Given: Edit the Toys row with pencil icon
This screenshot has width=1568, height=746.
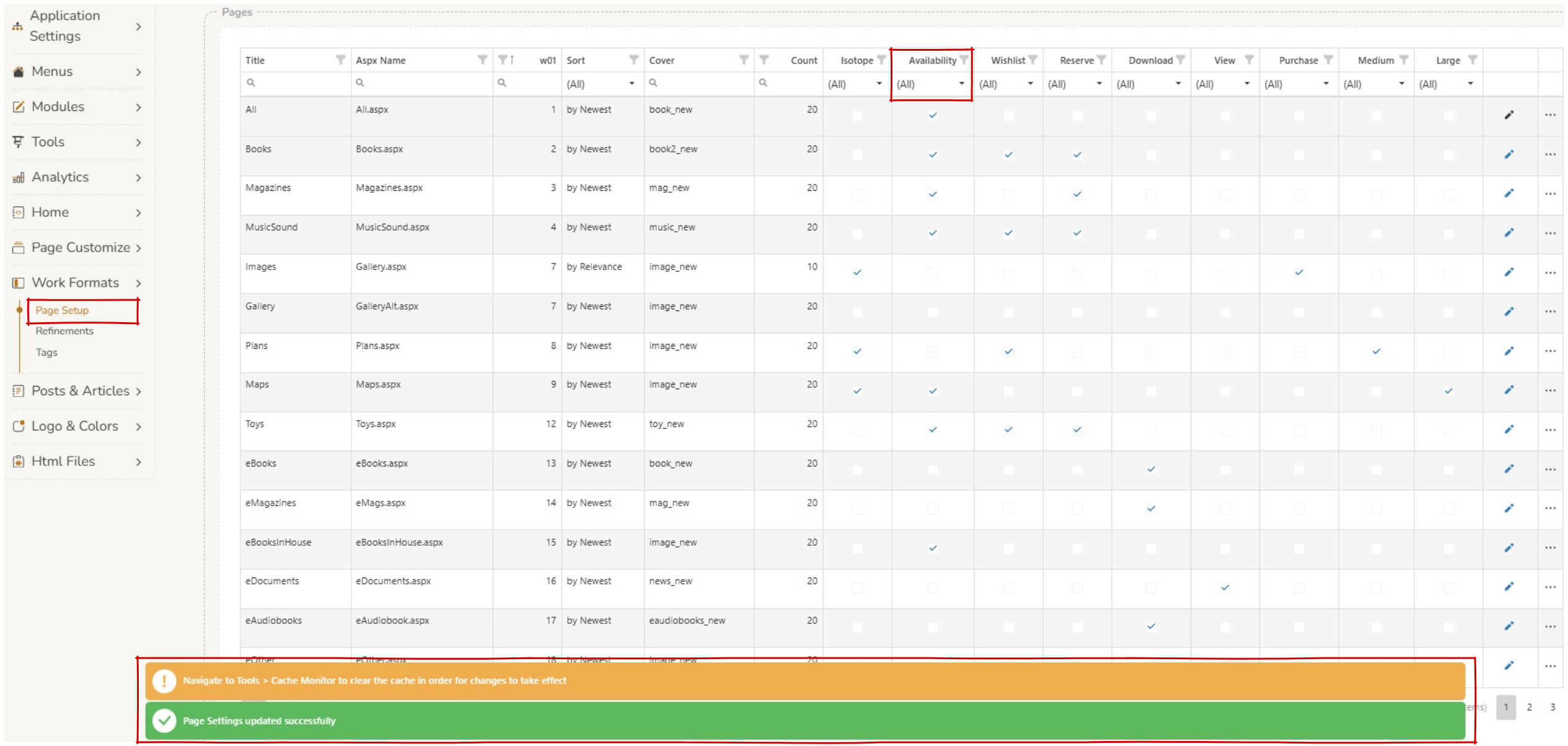Looking at the screenshot, I should (x=1509, y=429).
